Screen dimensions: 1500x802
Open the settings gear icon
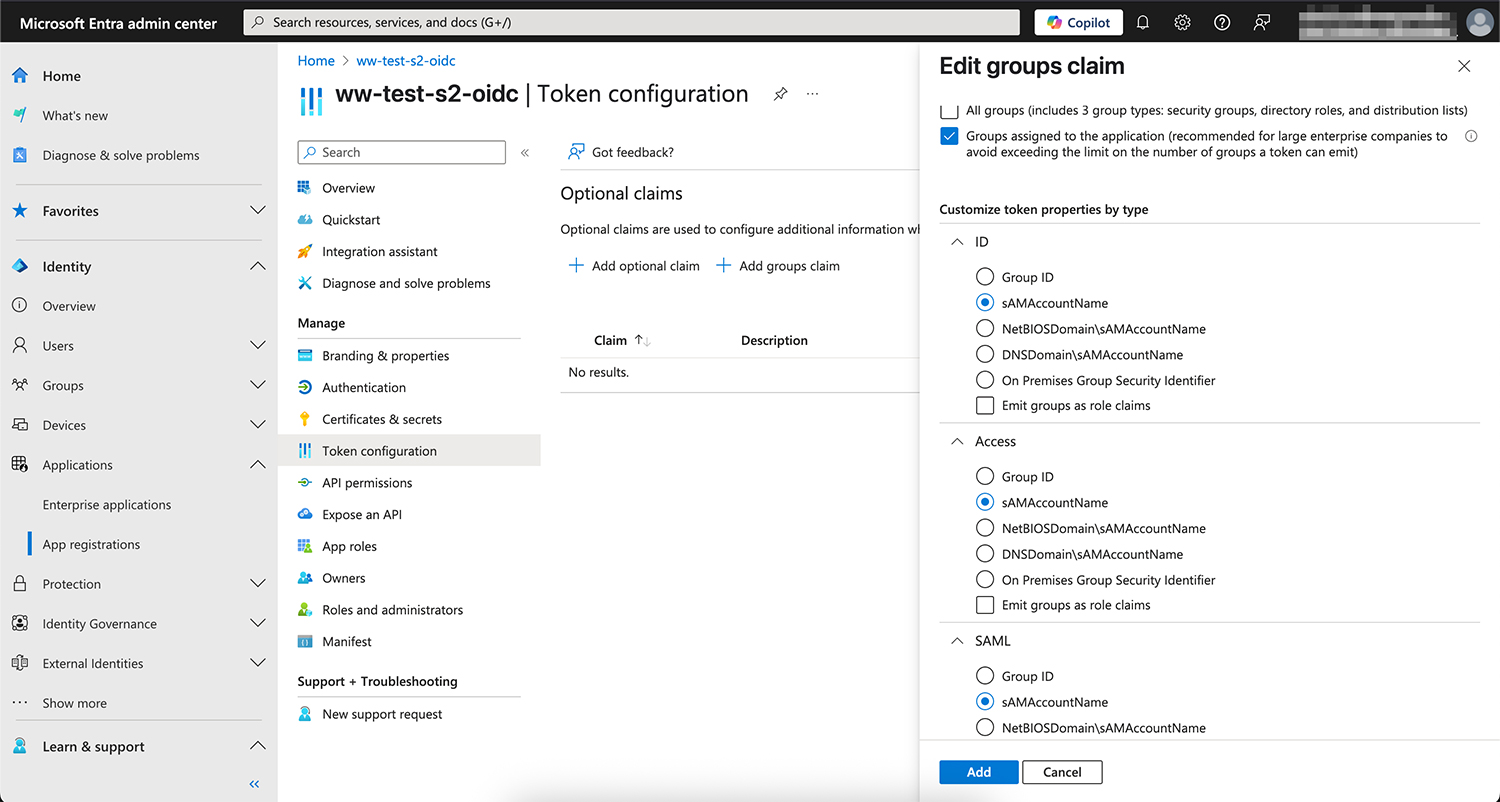tap(1182, 22)
